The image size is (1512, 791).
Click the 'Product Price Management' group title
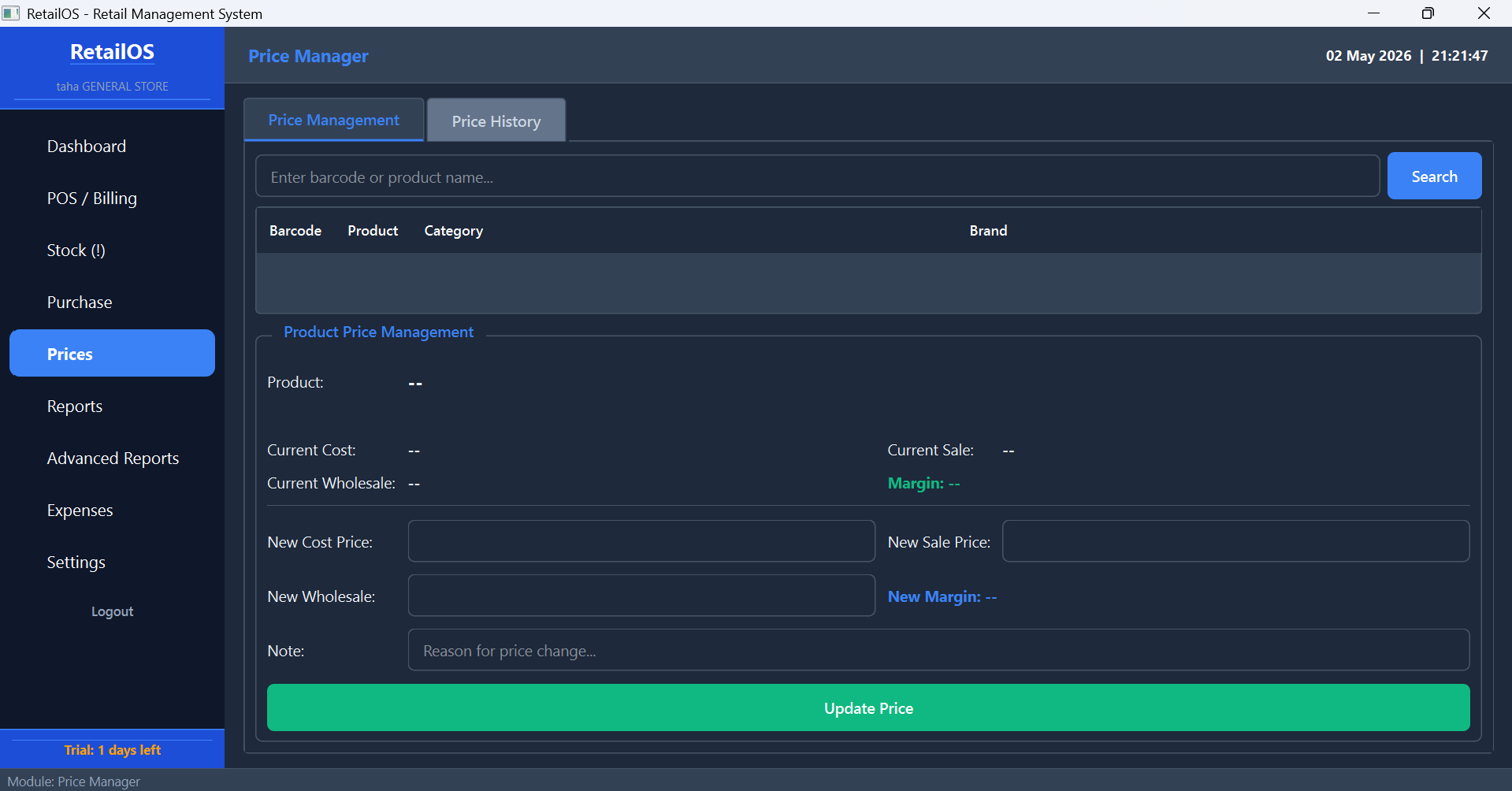pyautogui.click(x=378, y=332)
